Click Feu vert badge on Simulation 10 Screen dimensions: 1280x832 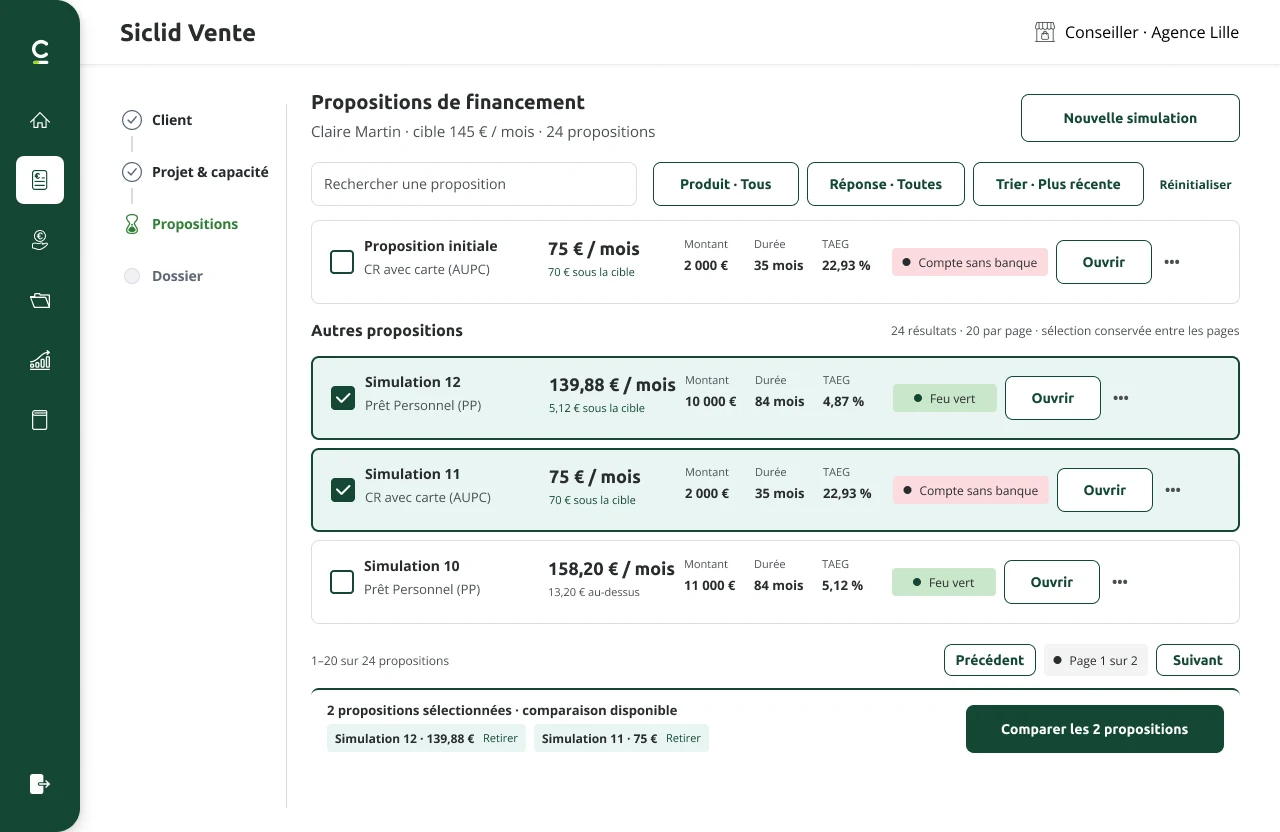coord(944,582)
